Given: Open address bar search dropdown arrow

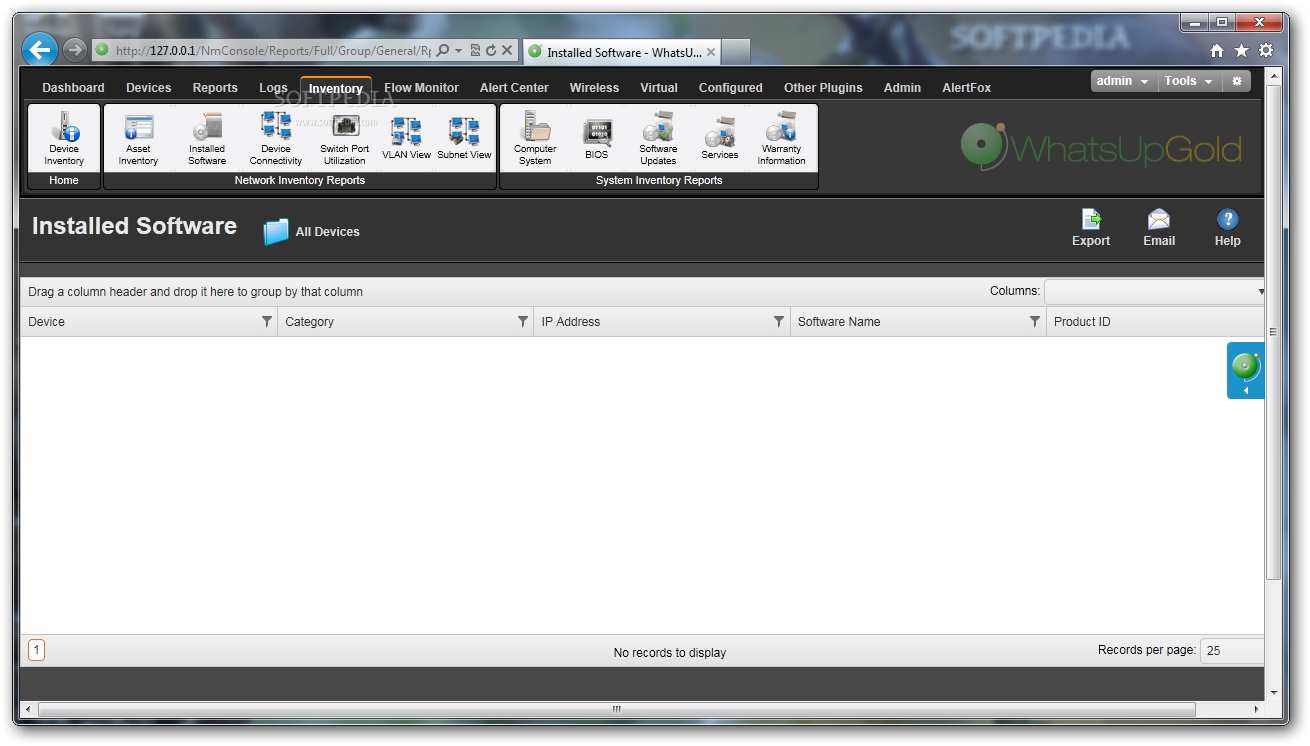Looking at the screenshot, I should (459, 50).
